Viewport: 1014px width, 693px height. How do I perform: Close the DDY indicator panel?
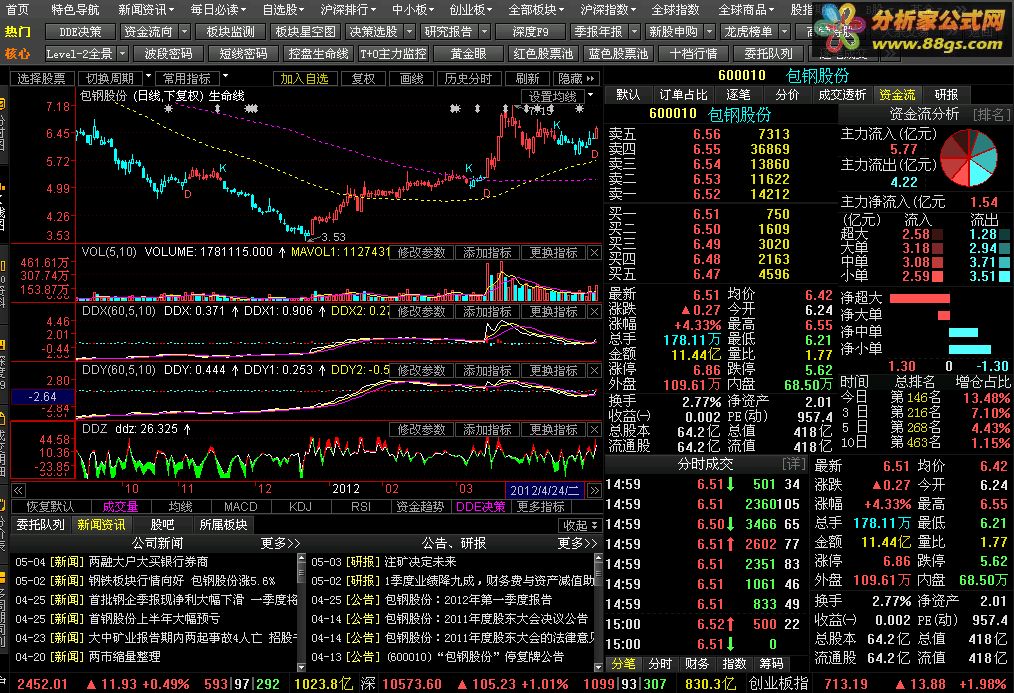pos(594,370)
